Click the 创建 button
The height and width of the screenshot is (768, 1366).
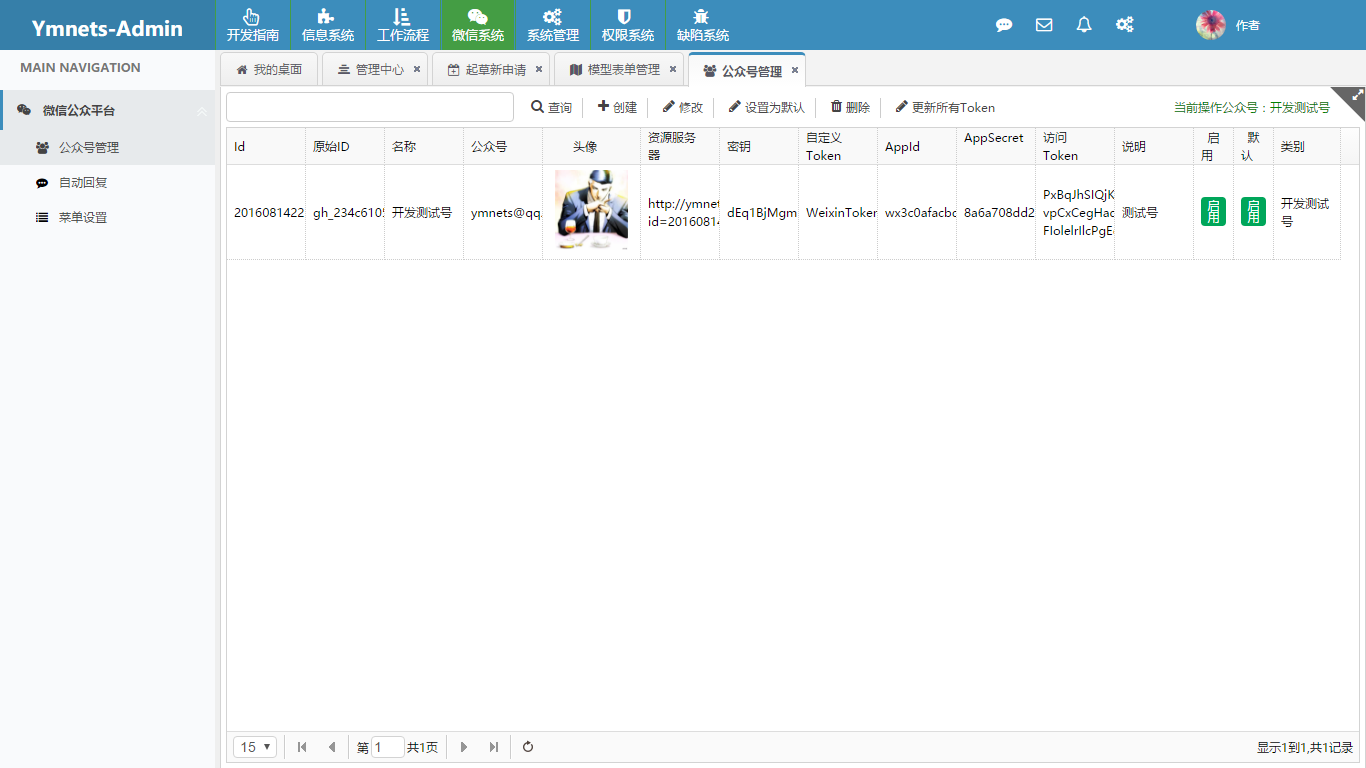tap(617, 107)
